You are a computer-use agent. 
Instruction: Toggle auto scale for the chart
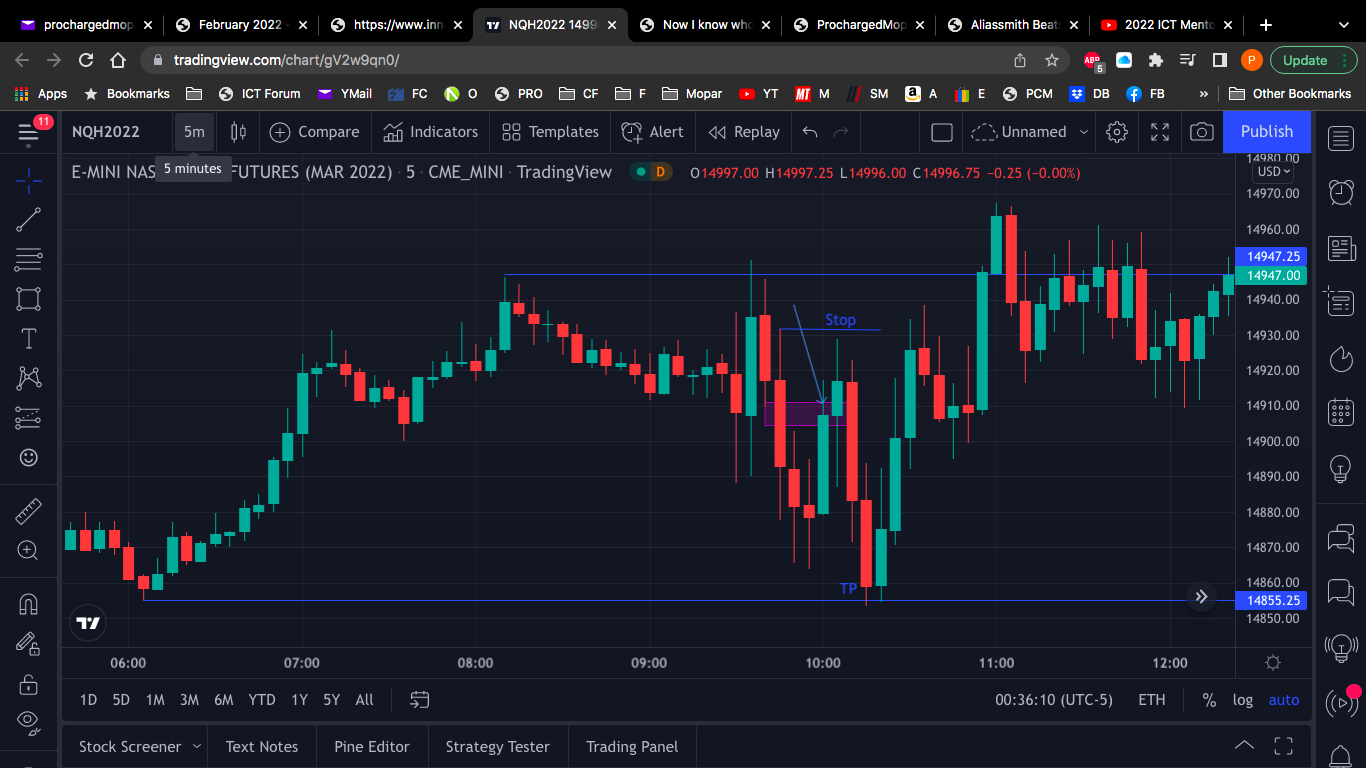click(x=1284, y=700)
